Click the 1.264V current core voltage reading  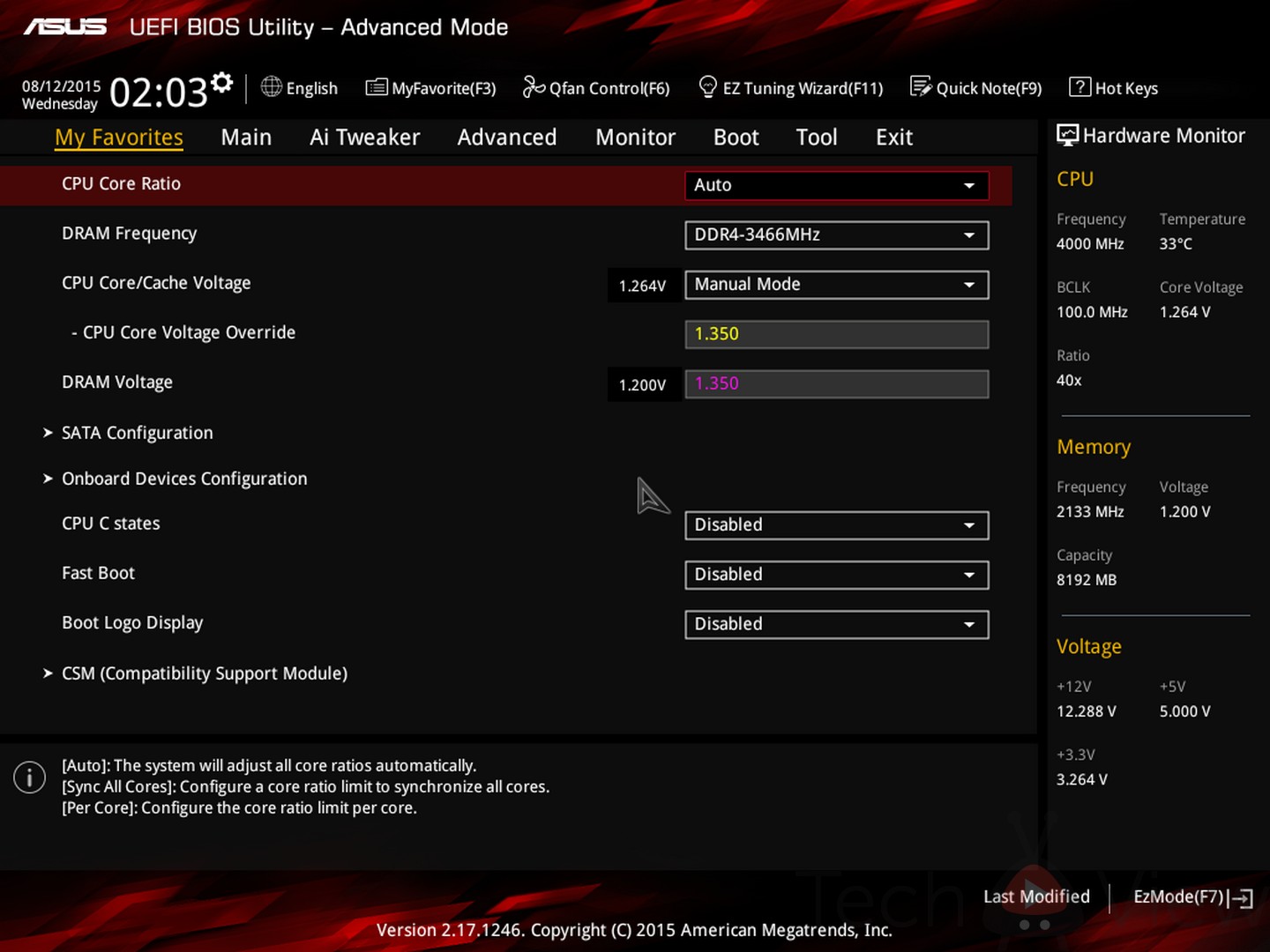pos(642,286)
